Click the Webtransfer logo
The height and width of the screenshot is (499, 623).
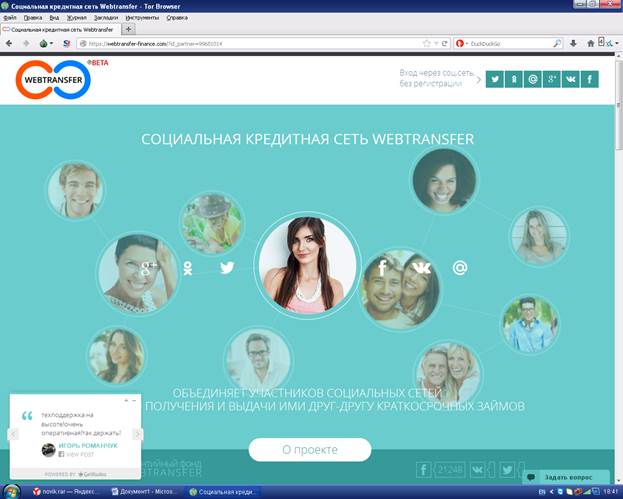click(x=53, y=79)
